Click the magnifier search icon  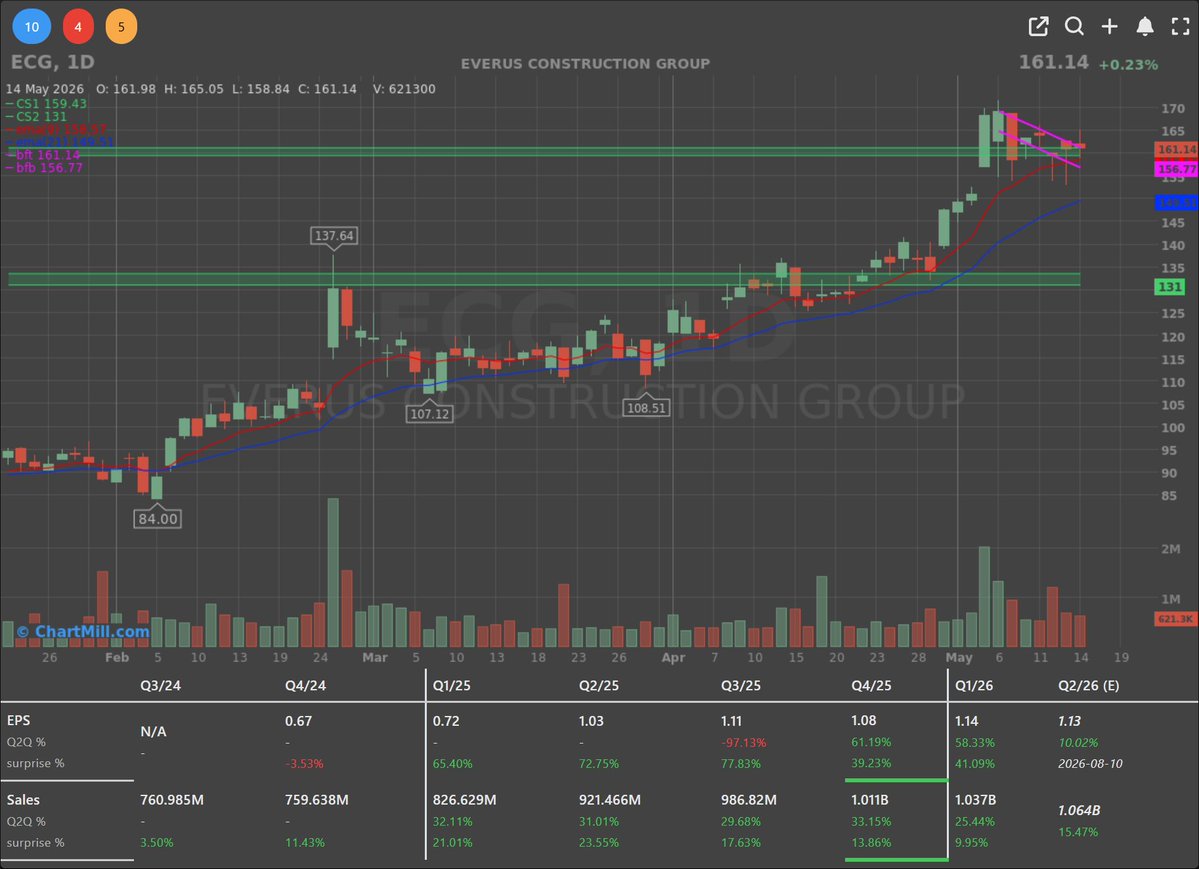[x=1074, y=26]
